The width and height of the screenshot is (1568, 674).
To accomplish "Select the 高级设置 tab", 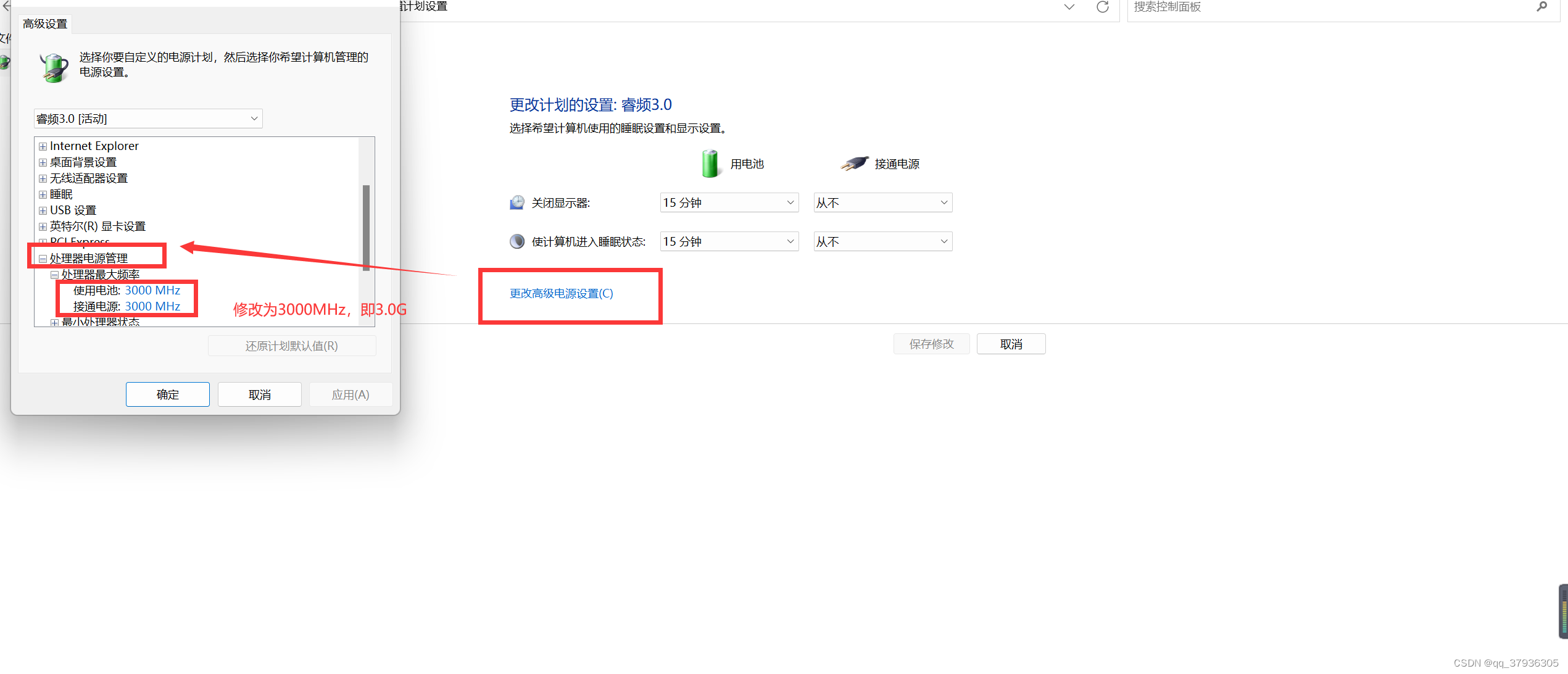I will pyautogui.click(x=45, y=24).
